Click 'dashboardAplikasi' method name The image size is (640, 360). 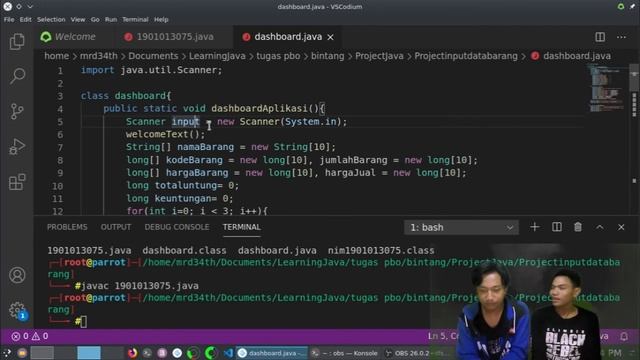(x=259, y=109)
